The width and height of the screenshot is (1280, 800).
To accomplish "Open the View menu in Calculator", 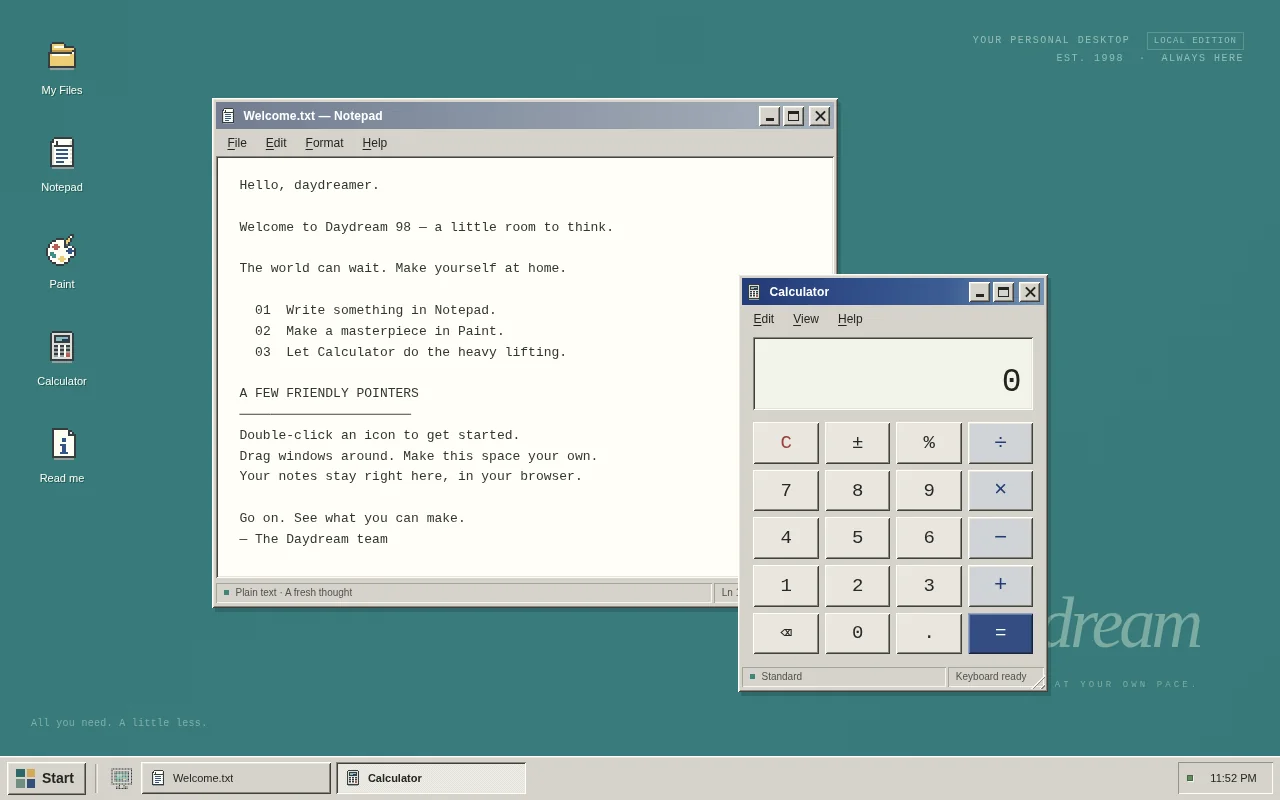I will [x=806, y=319].
